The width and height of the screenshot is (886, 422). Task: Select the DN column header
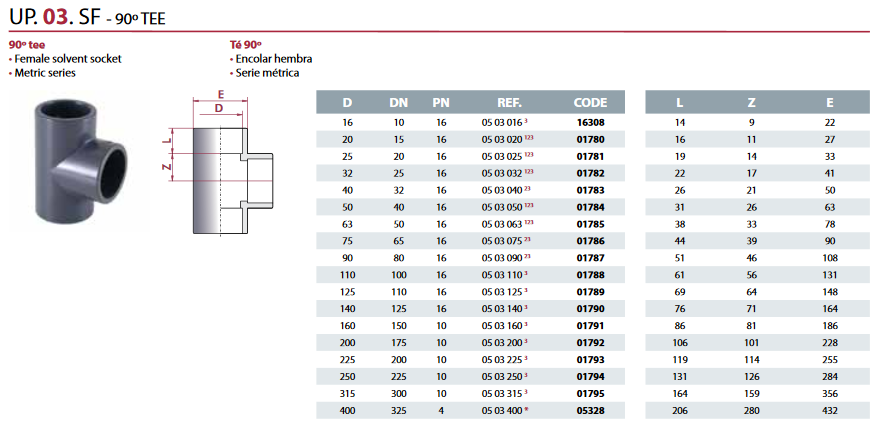(x=398, y=102)
